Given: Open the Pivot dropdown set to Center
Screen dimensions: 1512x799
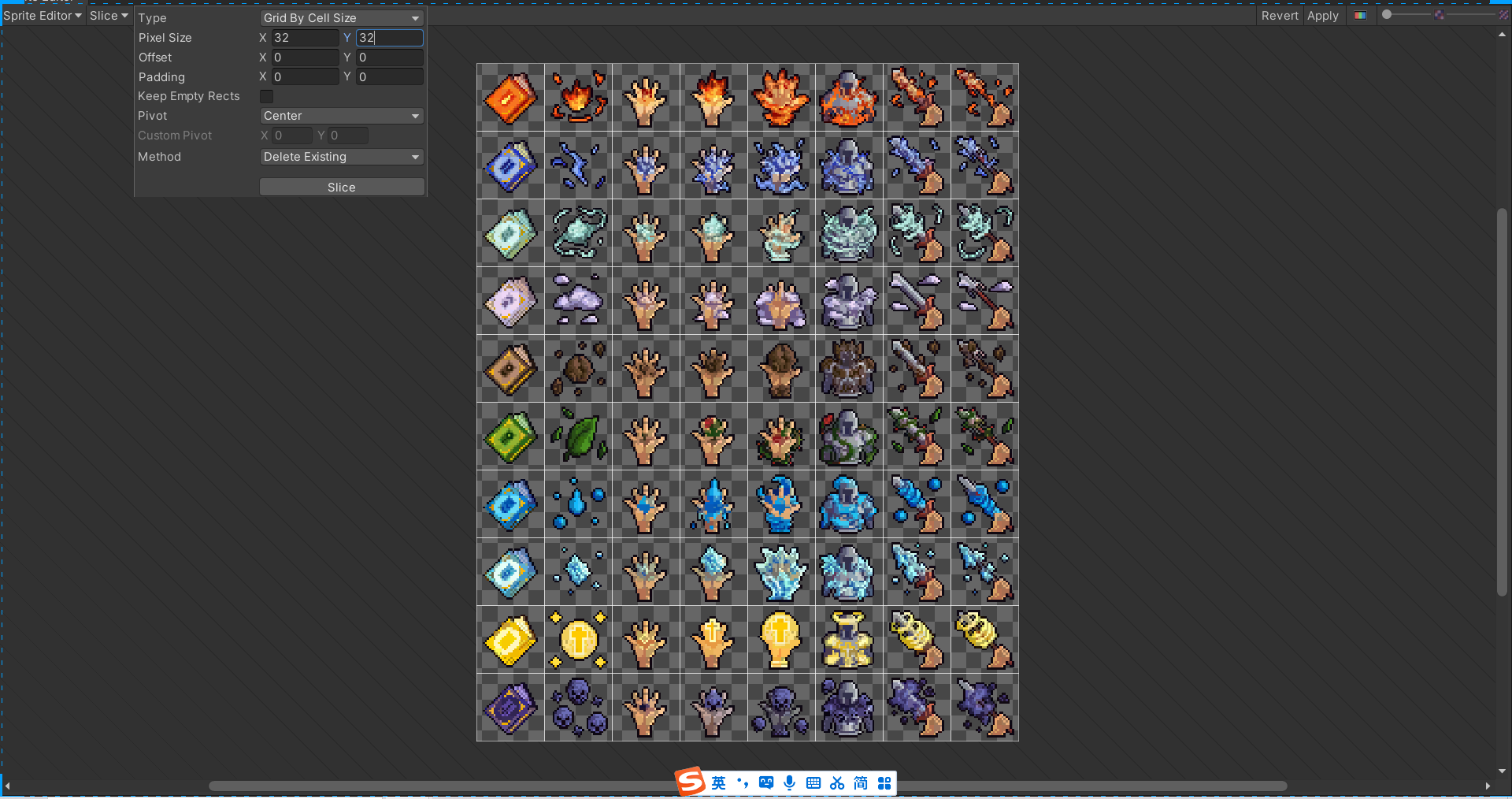Looking at the screenshot, I should pos(342,116).
